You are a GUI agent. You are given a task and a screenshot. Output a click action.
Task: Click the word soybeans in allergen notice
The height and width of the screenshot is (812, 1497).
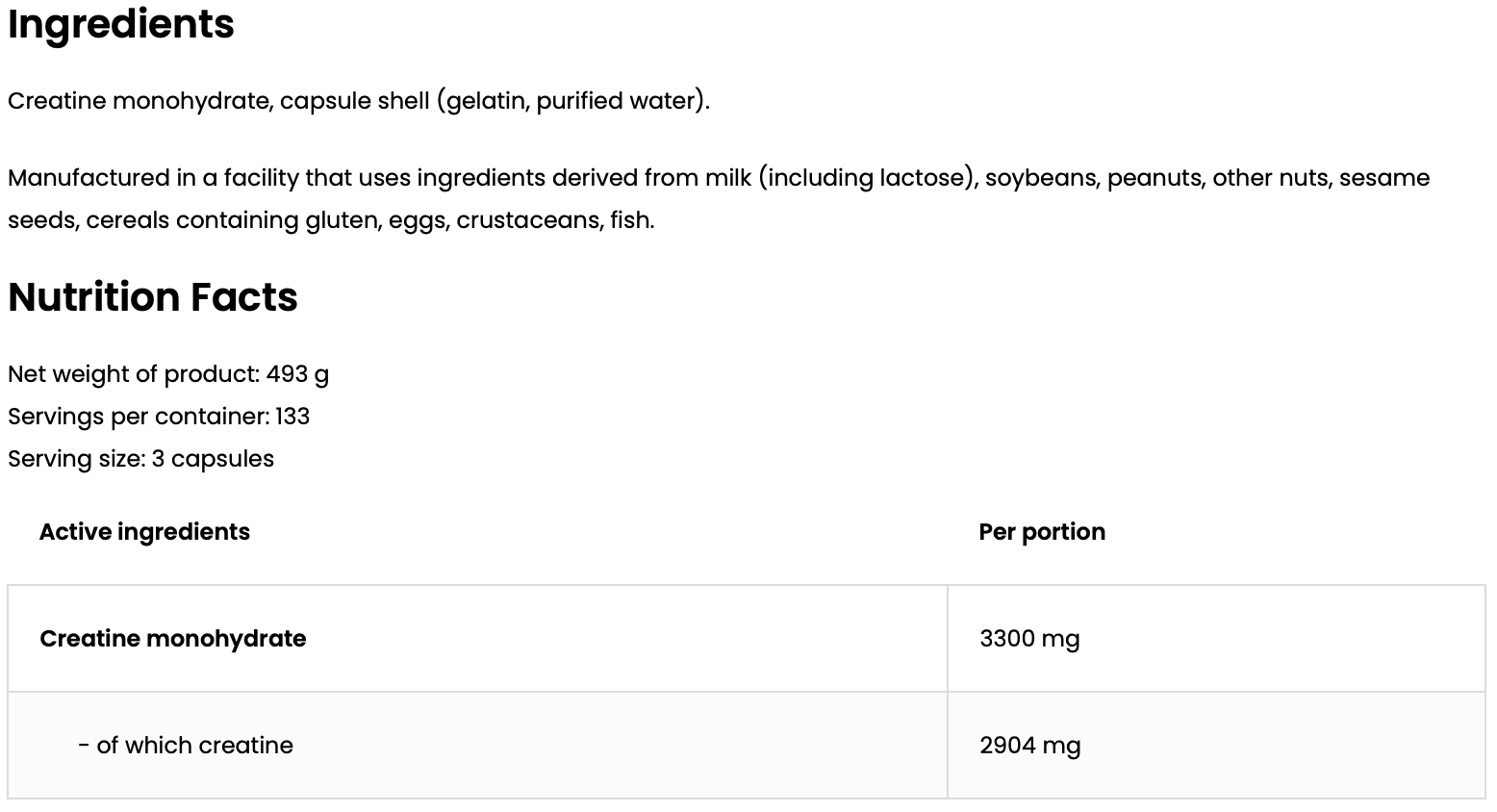tap(1042, 178)
